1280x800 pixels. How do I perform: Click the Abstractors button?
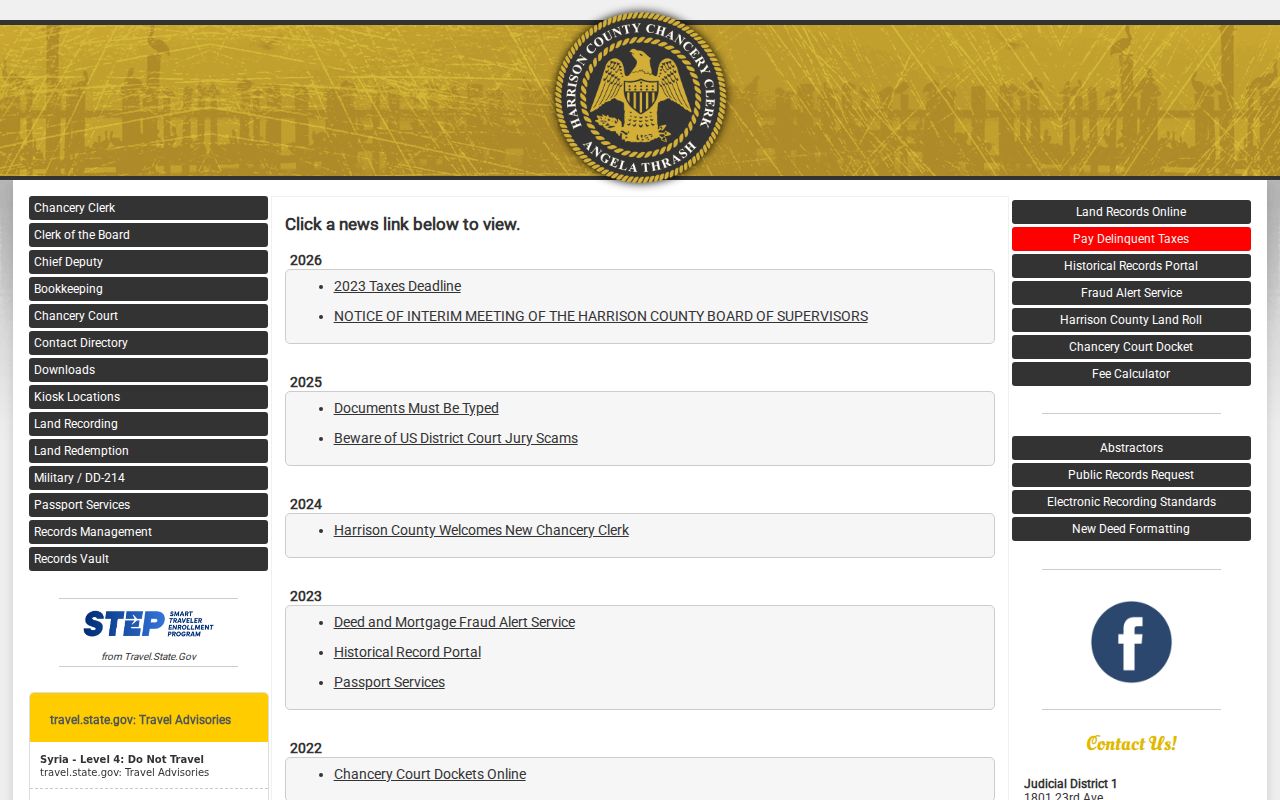point(1131,448)
